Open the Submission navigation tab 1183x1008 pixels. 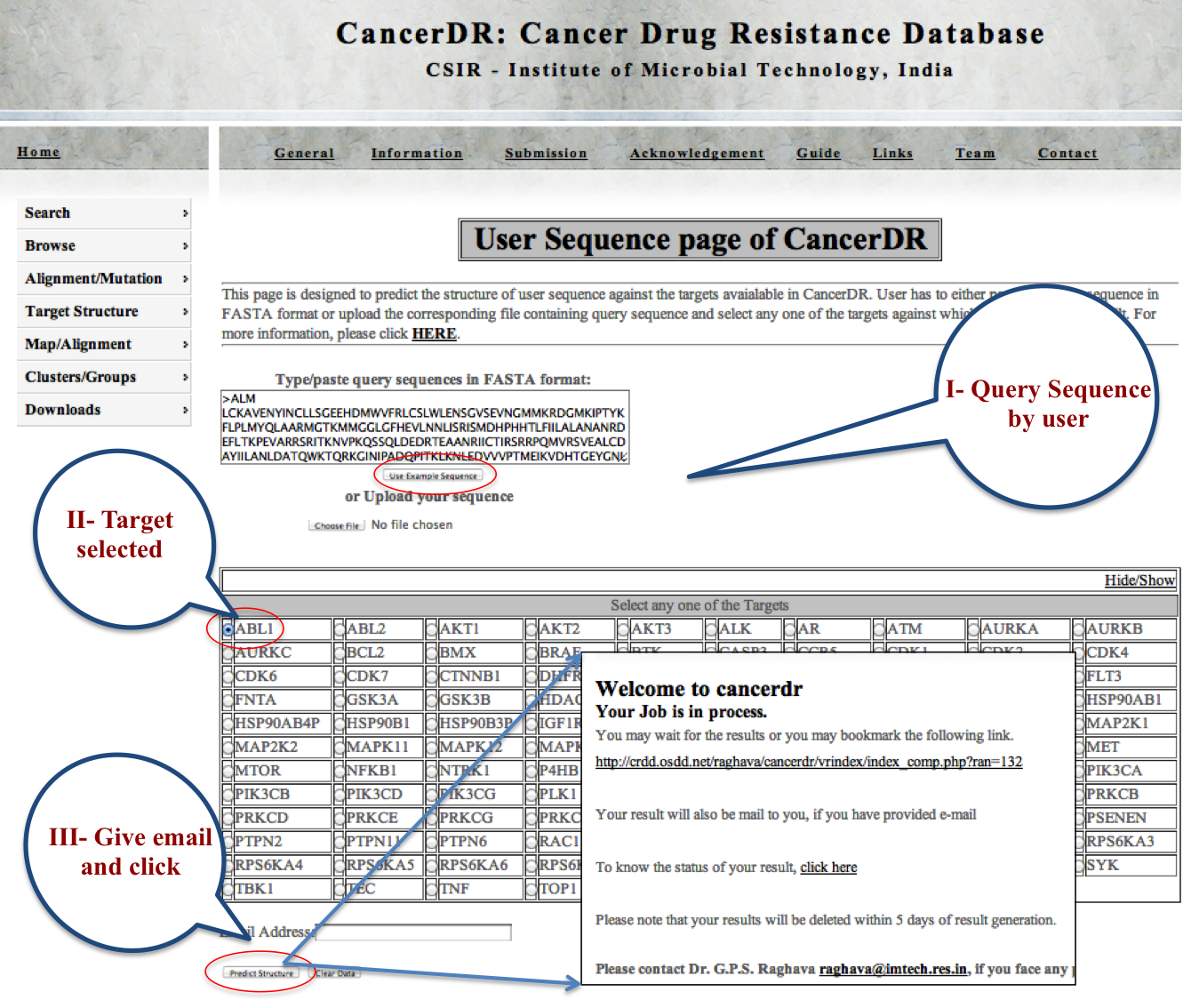pyautogui.click(x=546, y=154)
